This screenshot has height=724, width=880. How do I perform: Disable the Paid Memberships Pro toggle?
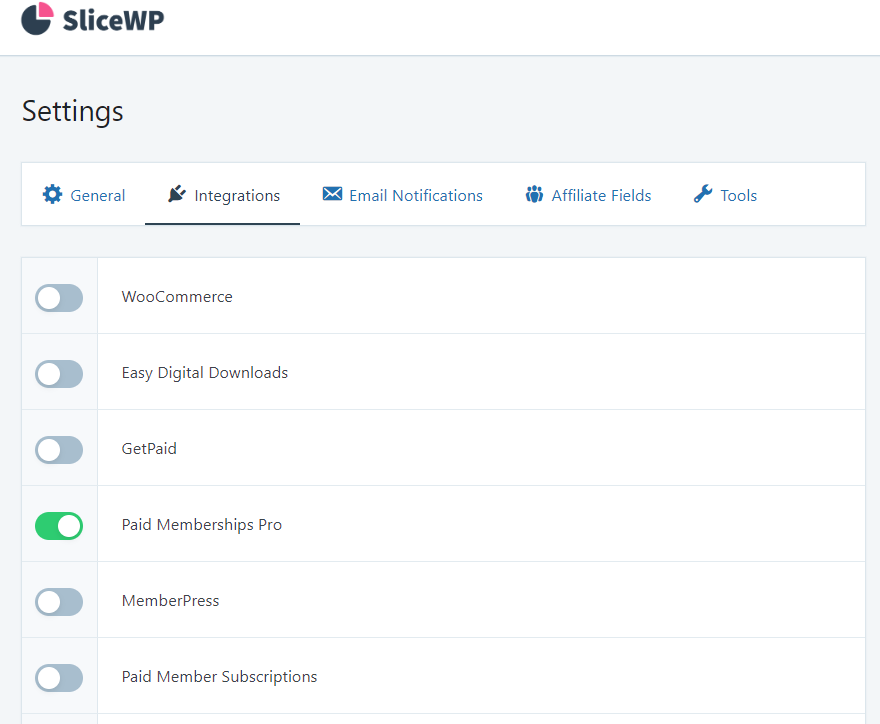(x=59, y=525)
